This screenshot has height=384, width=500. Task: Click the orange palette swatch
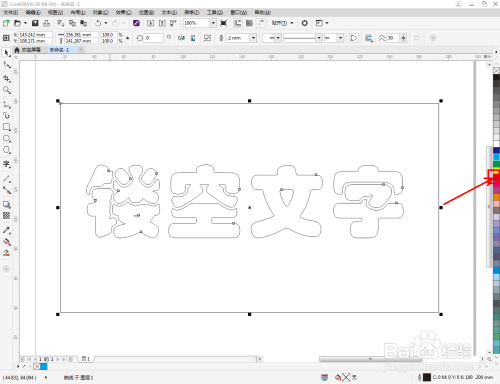(496, 197)
